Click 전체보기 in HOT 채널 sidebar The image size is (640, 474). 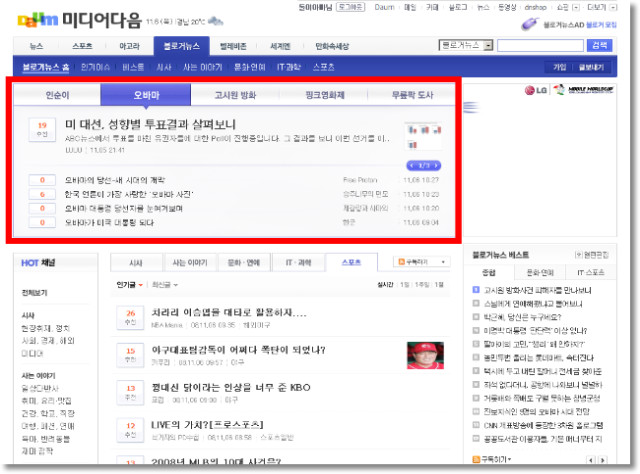click(34, 293)
